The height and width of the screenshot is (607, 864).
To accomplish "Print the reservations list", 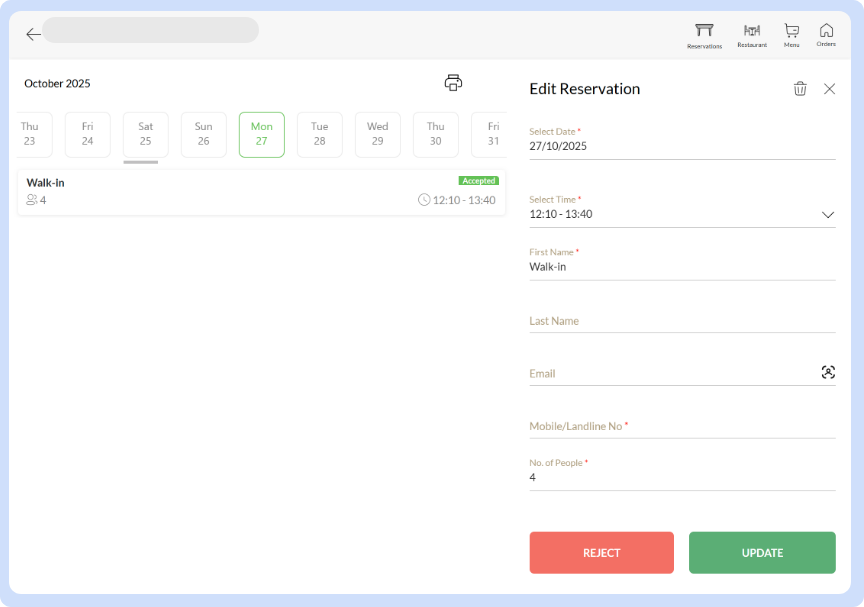I will pyautogui.click(x=453, y=83).
